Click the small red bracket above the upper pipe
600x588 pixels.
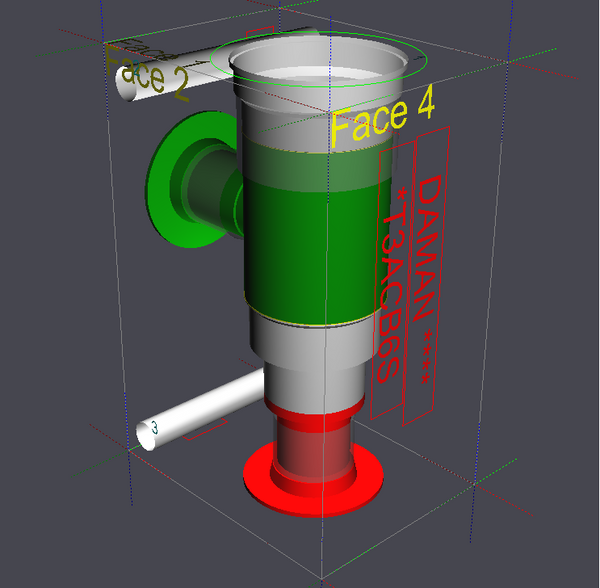260,31
